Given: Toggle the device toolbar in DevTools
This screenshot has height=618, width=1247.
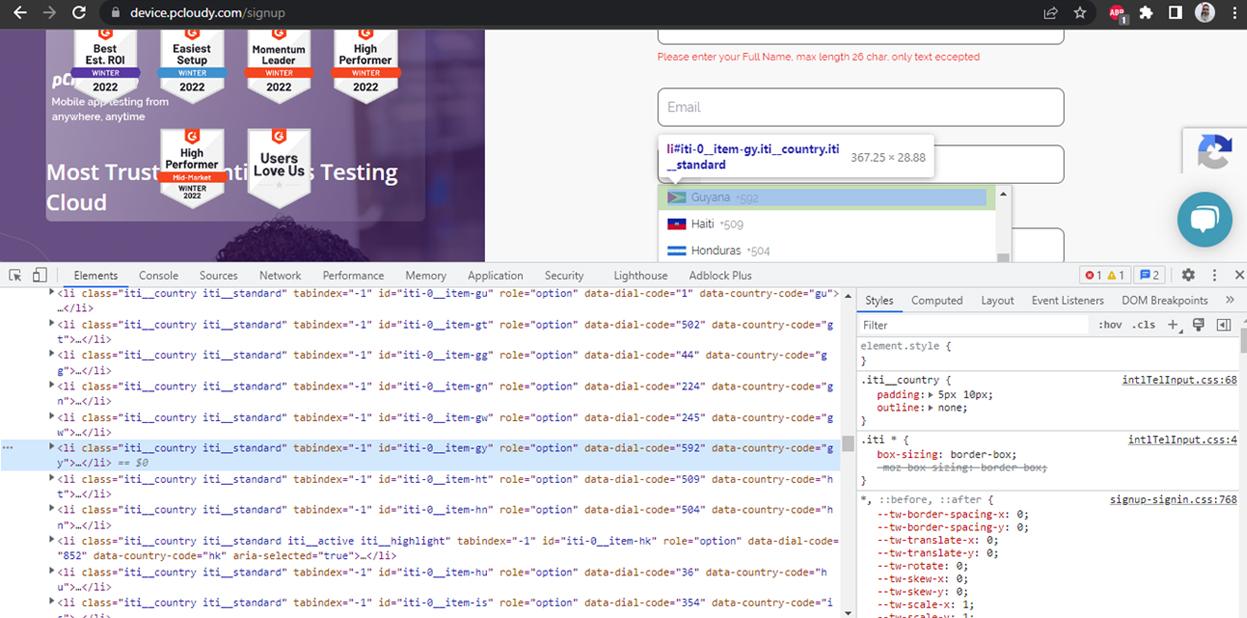Looking at the screenshot, I should tap(40, 275).
